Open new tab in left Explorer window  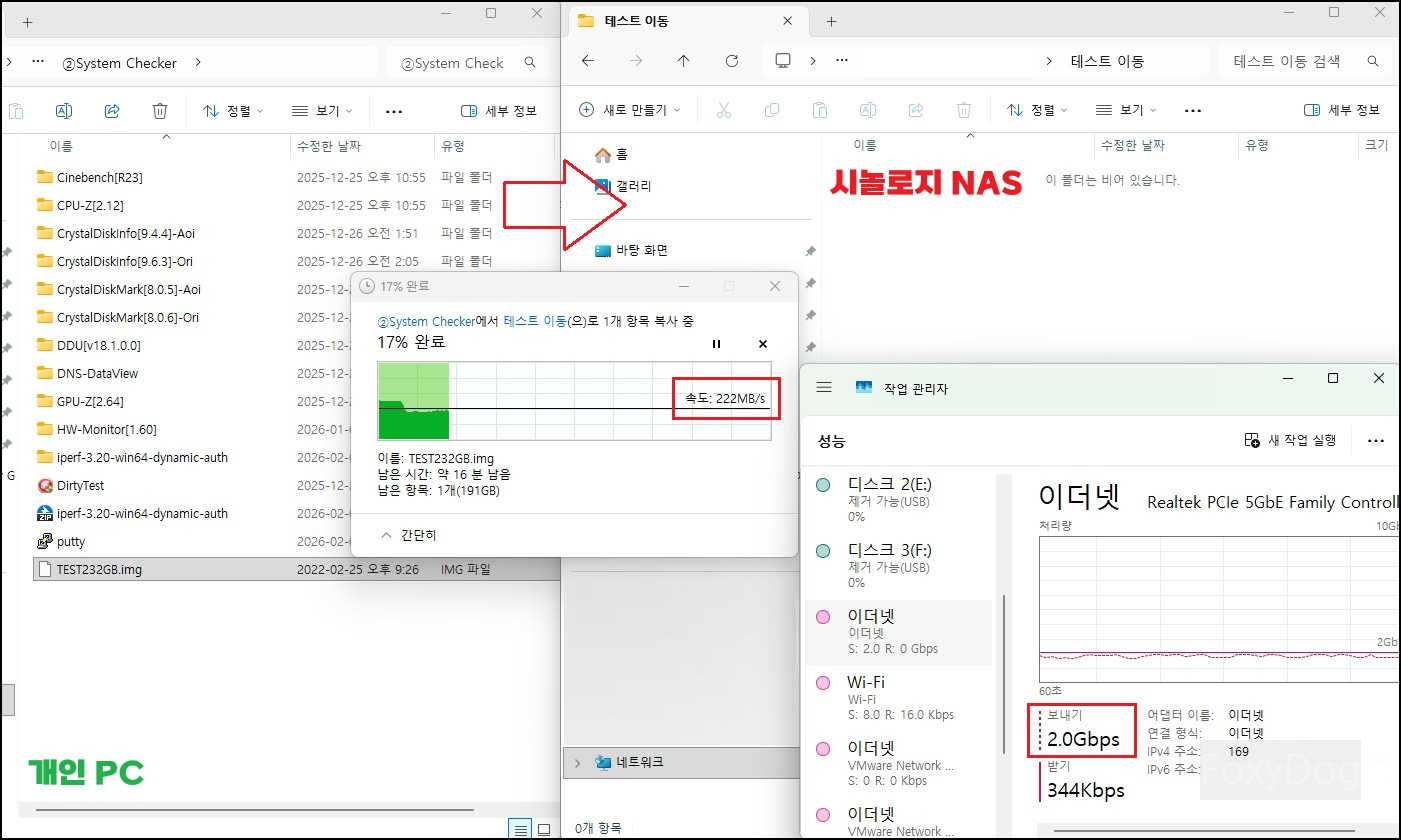[x=27, y=21]
